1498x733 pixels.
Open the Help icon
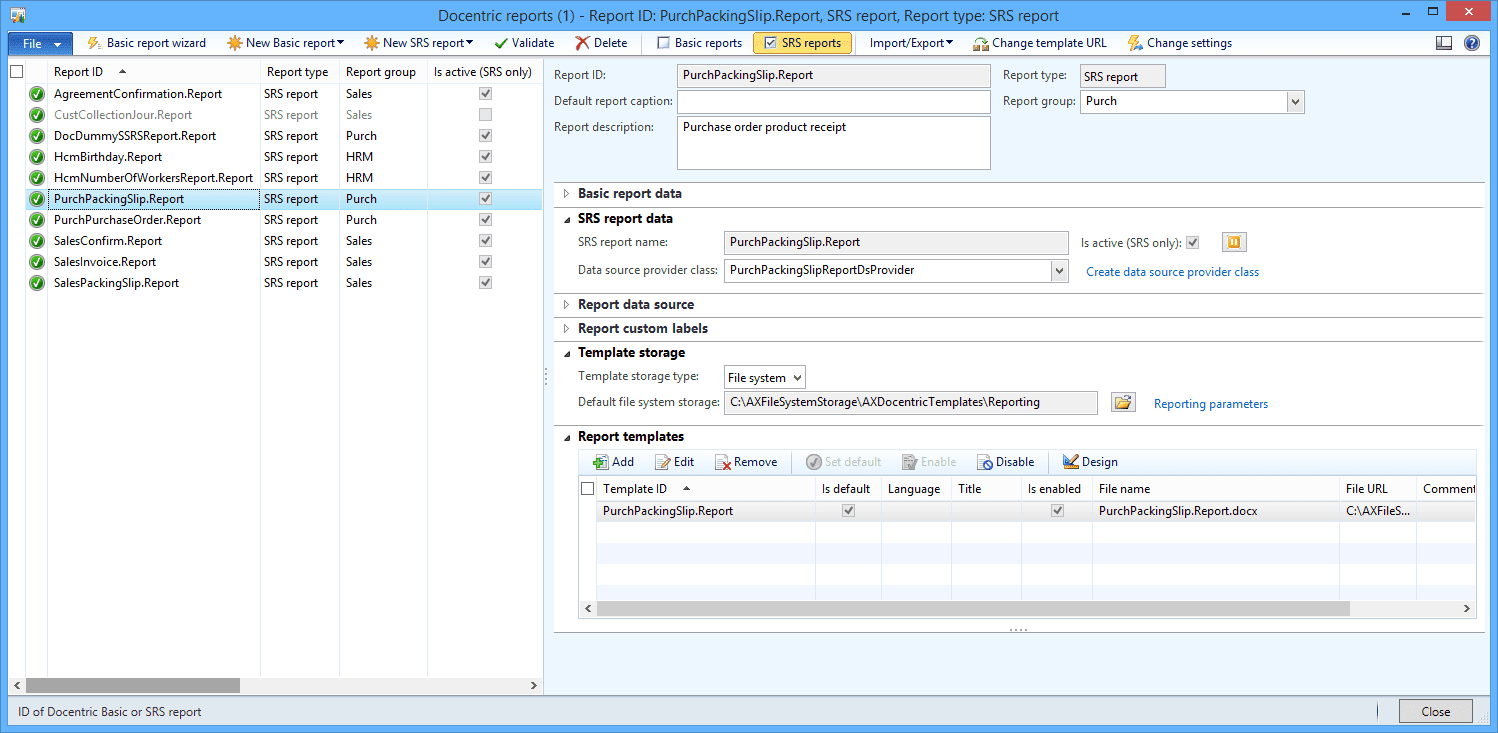1472,43
